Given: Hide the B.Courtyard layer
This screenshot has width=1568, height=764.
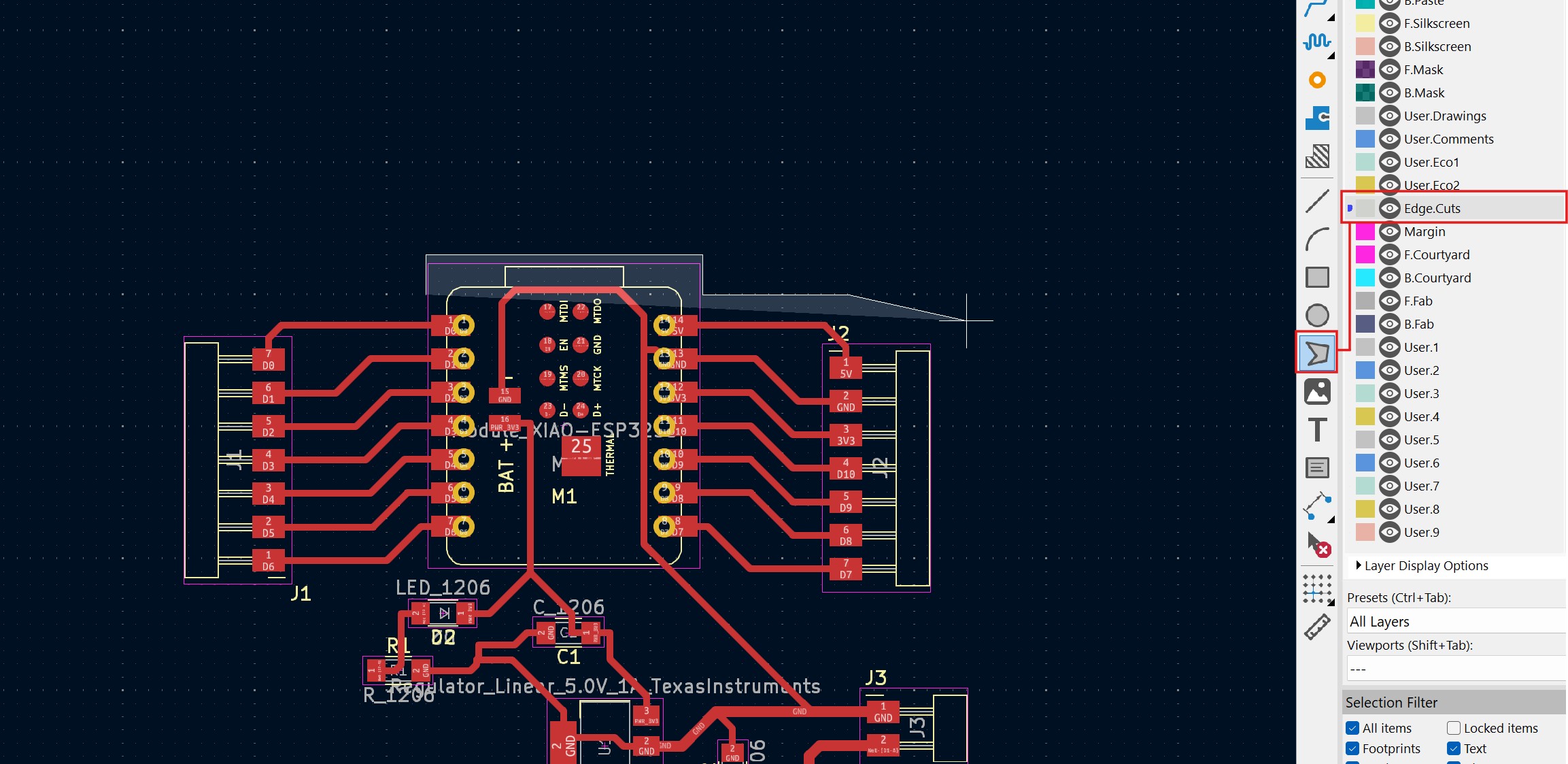Looking at the screenshot, I should point(1389,278).
